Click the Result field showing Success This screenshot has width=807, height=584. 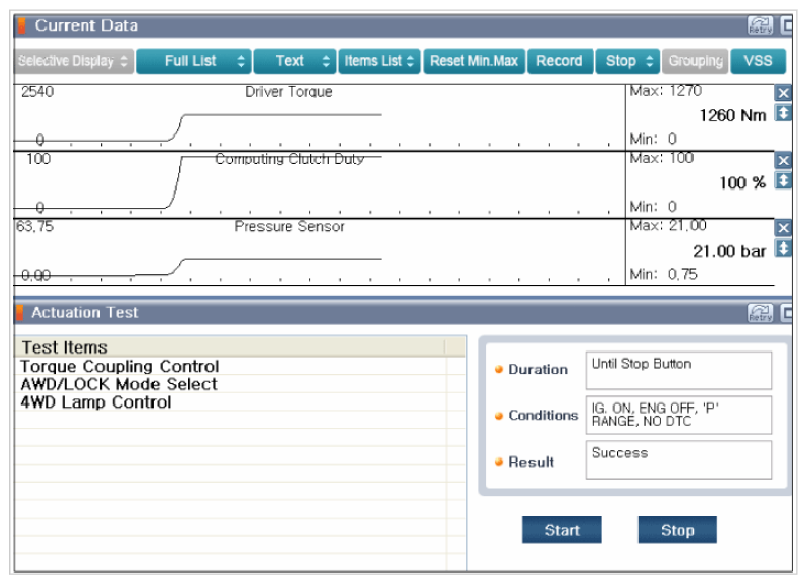[x=678, y=459]
